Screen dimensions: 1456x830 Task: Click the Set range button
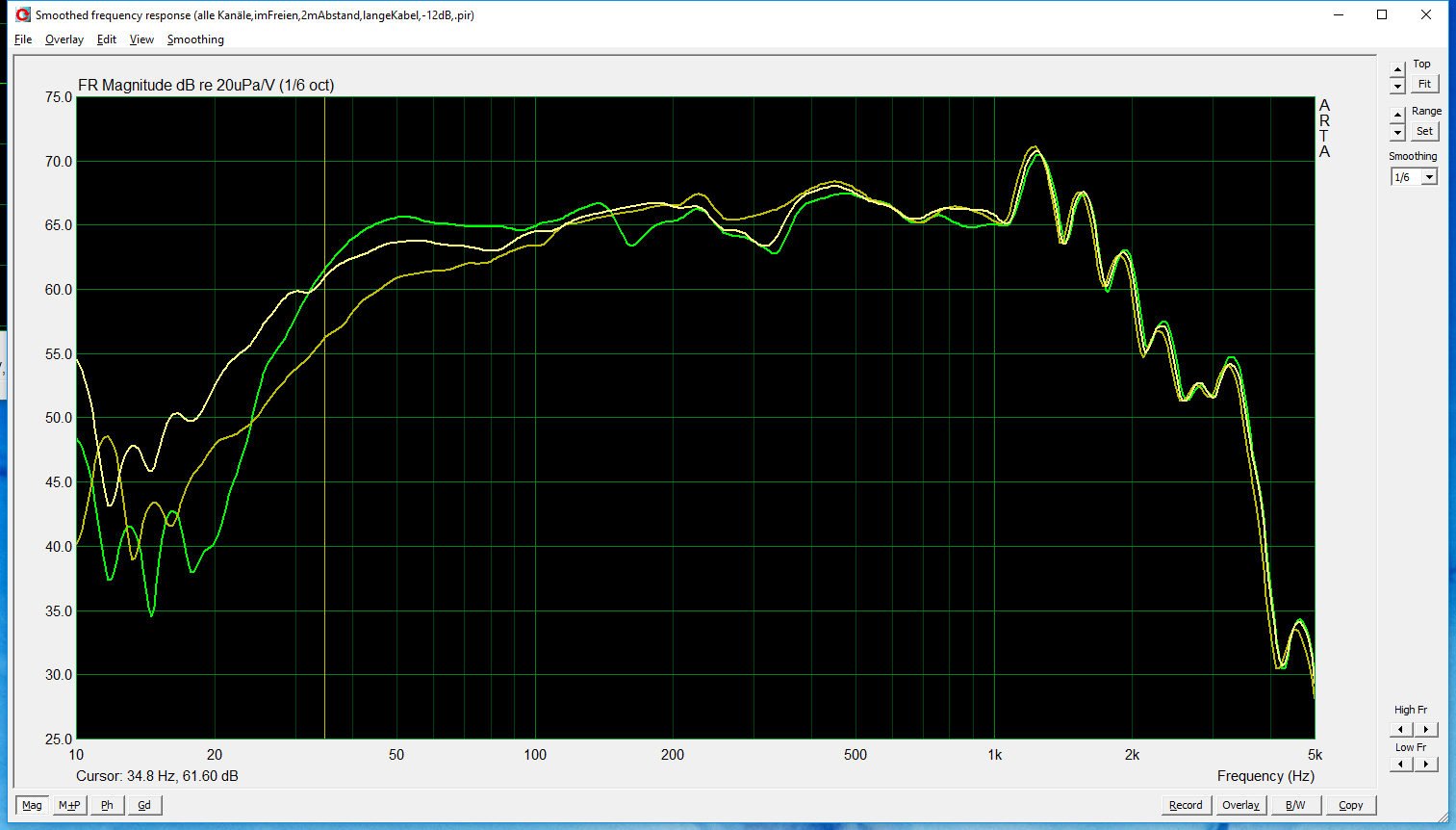(1424, 131)
